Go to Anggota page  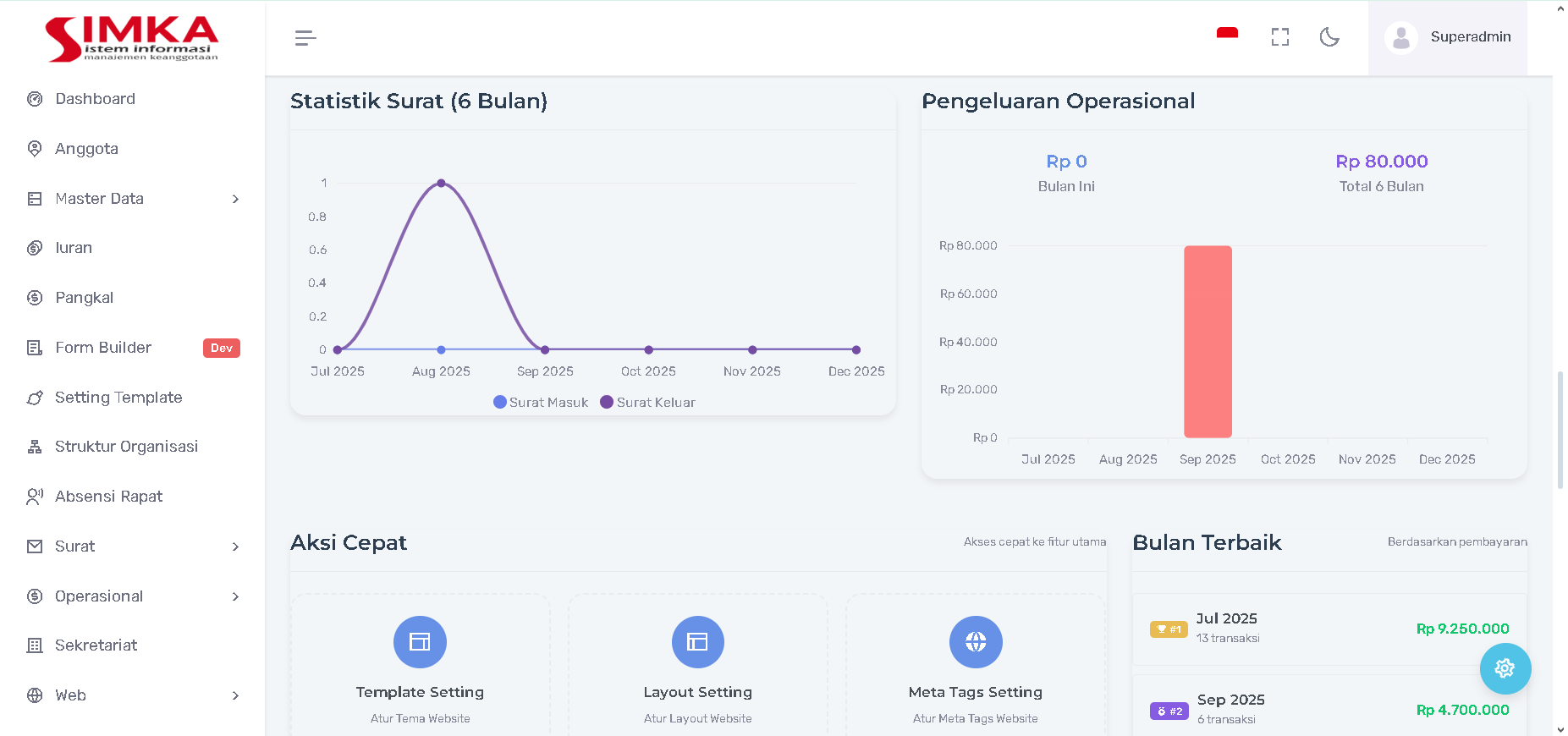86,149
